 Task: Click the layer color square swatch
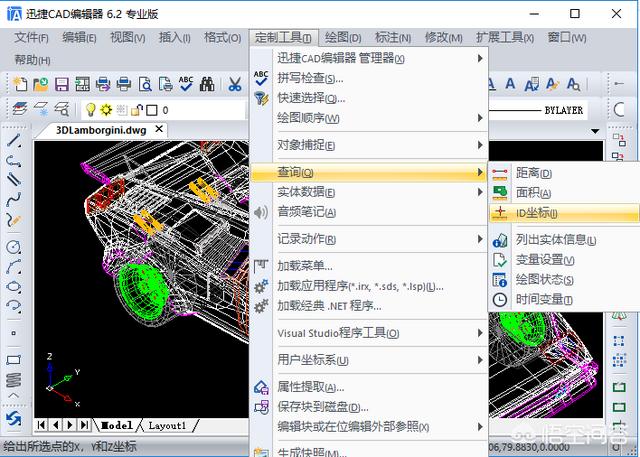point(152,110)
